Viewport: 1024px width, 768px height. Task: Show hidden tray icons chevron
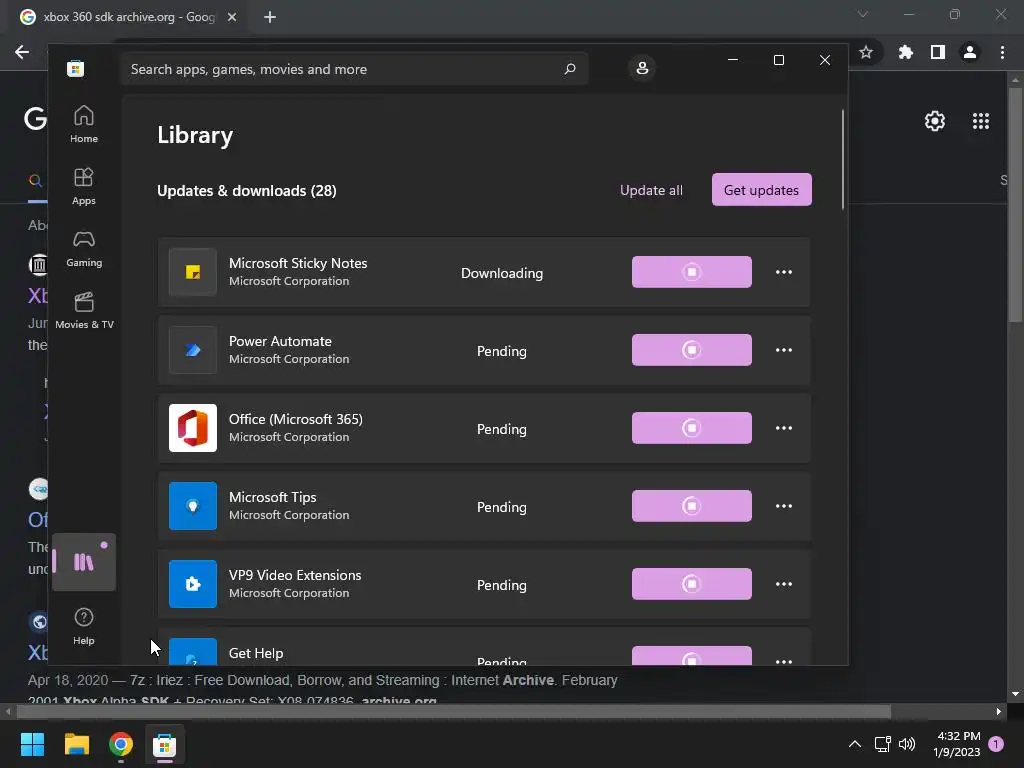[x=854, y=744]
